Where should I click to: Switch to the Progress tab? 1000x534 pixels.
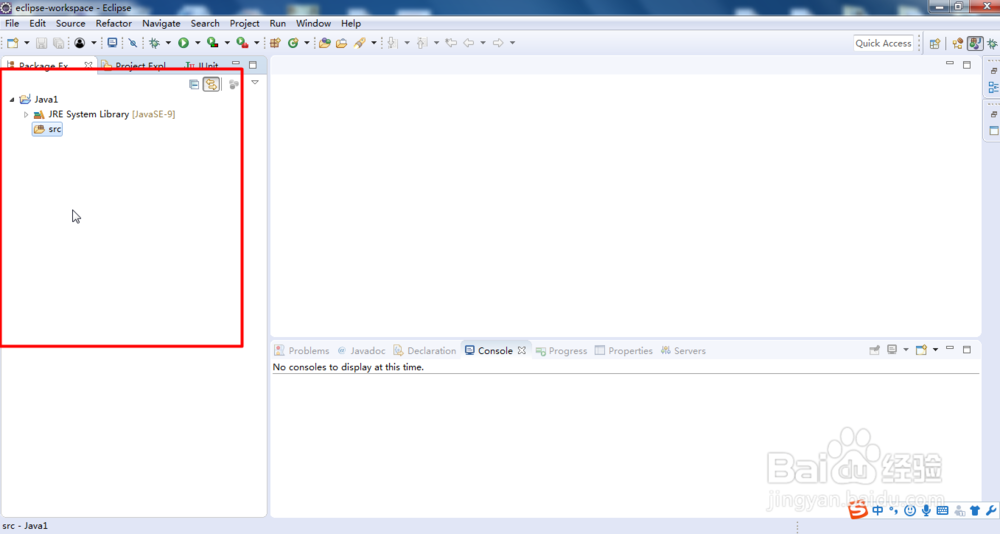[561, 351]
